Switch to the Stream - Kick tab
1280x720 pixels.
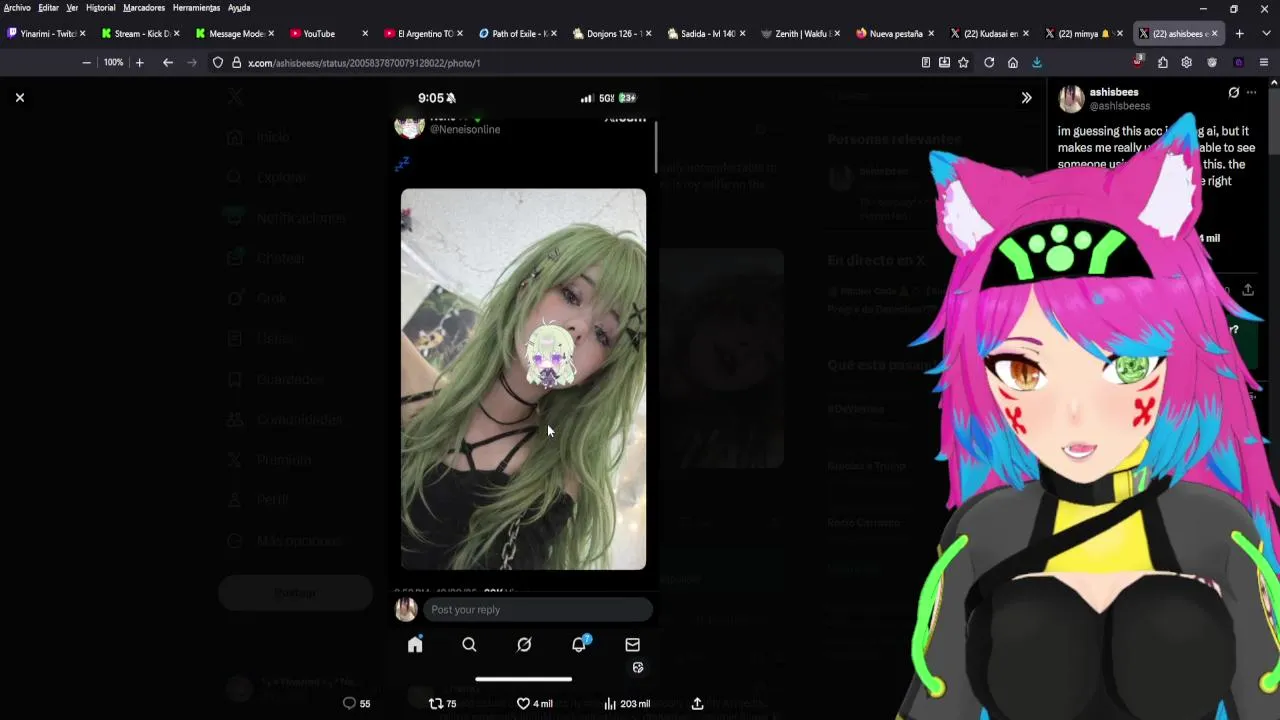tap(141, 33)
